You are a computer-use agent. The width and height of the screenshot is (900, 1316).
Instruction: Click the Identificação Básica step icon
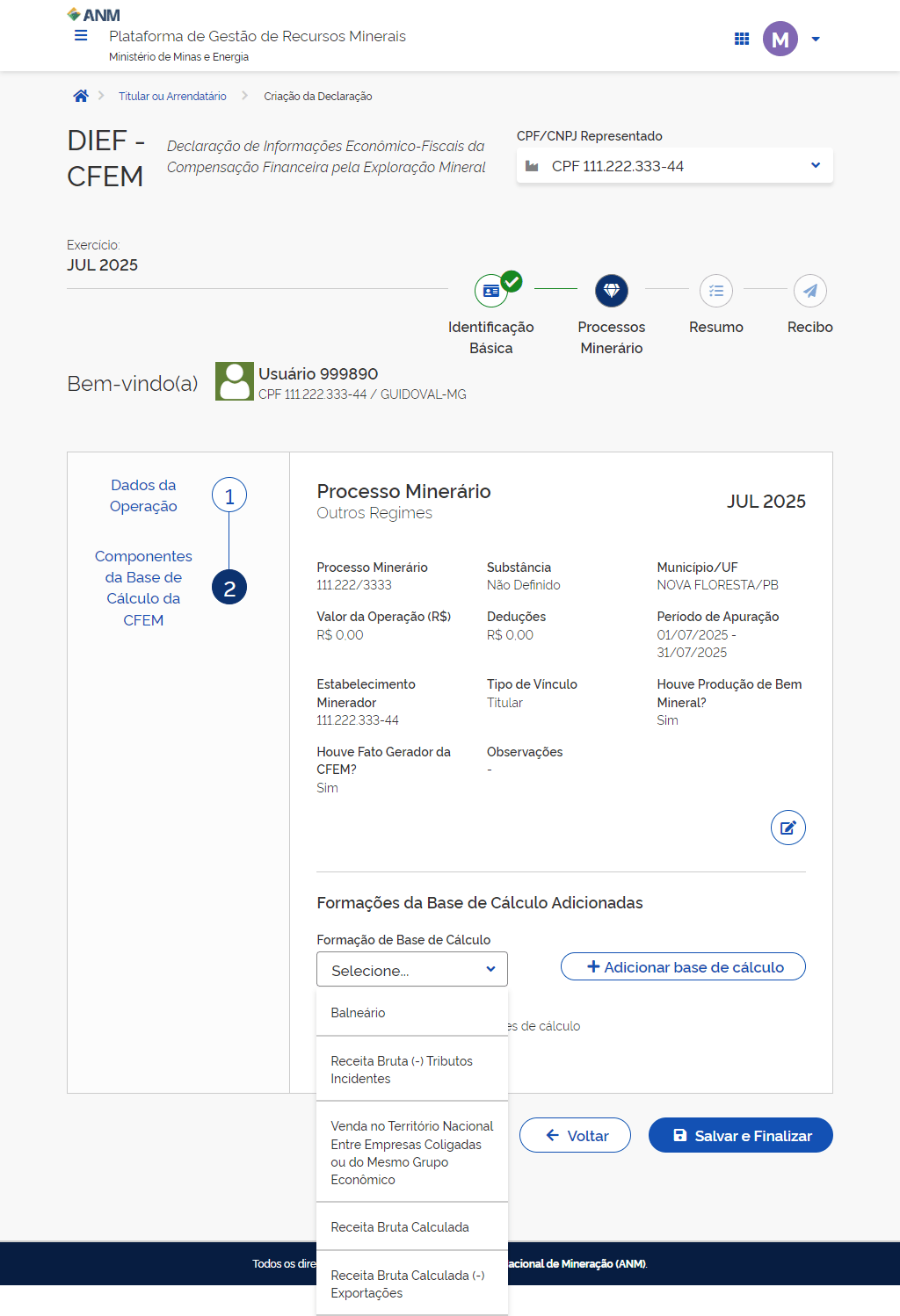(x=491, y=291)
